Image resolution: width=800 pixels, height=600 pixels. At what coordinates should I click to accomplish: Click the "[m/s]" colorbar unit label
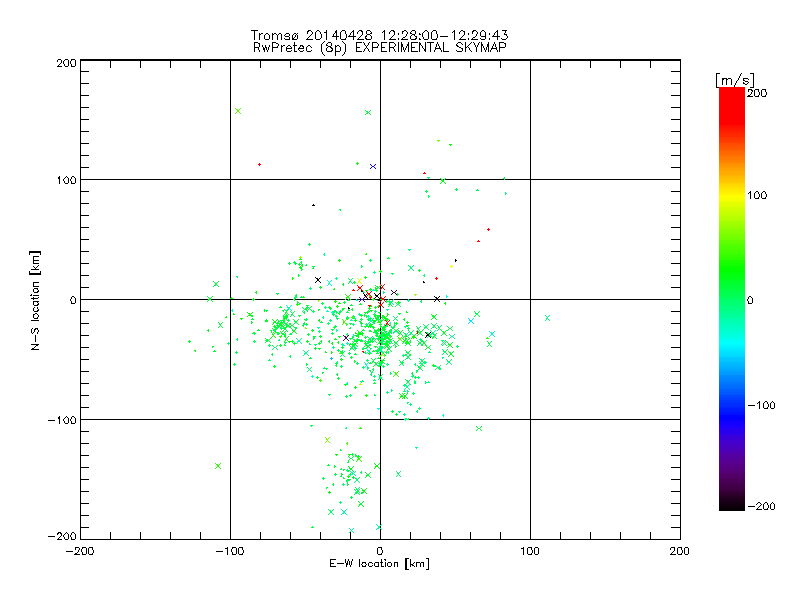click(735, 80)
